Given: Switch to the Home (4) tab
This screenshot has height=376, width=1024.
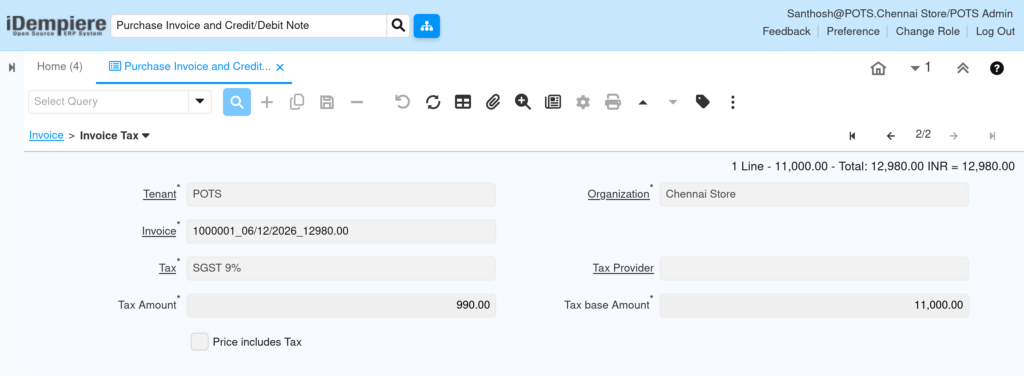Looking at the screenshot, I should (59, 67).
